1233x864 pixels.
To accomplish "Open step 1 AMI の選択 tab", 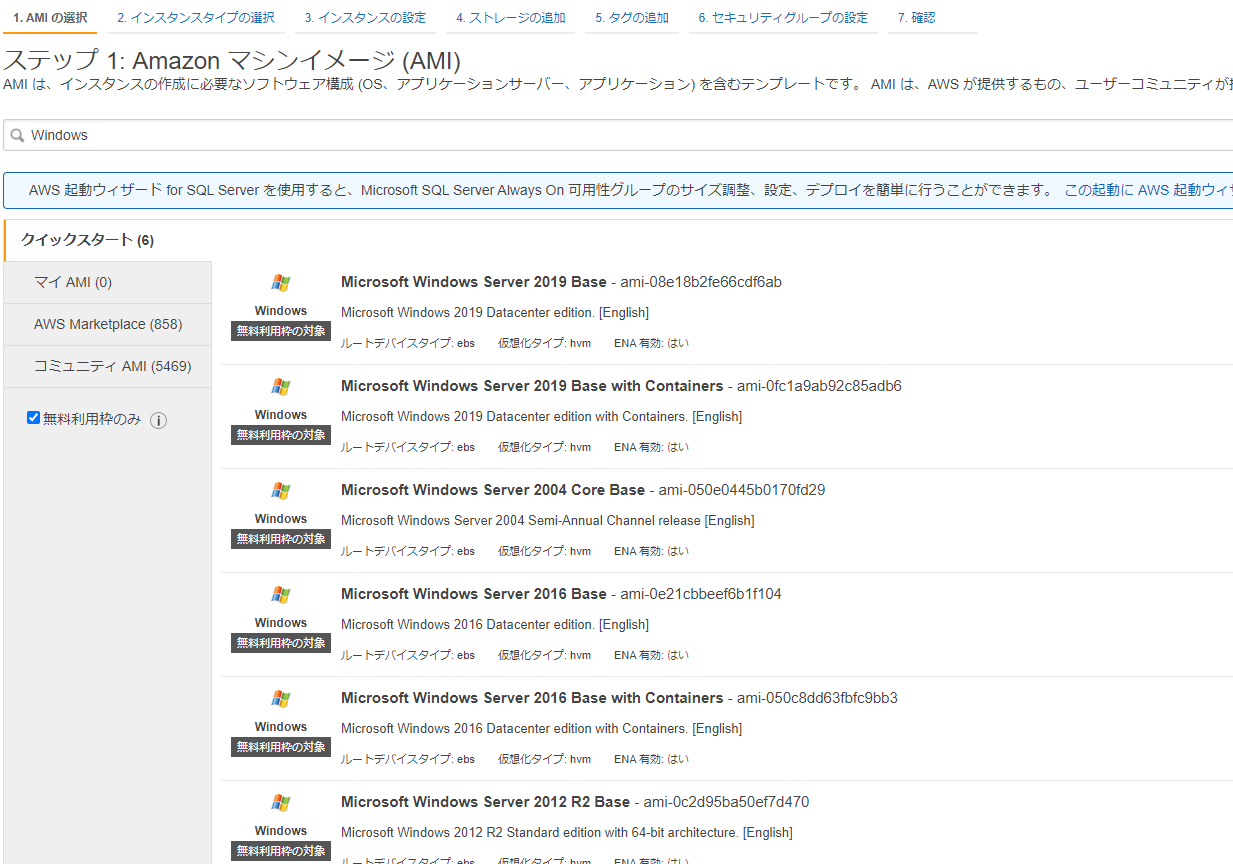I will [50, 18].
